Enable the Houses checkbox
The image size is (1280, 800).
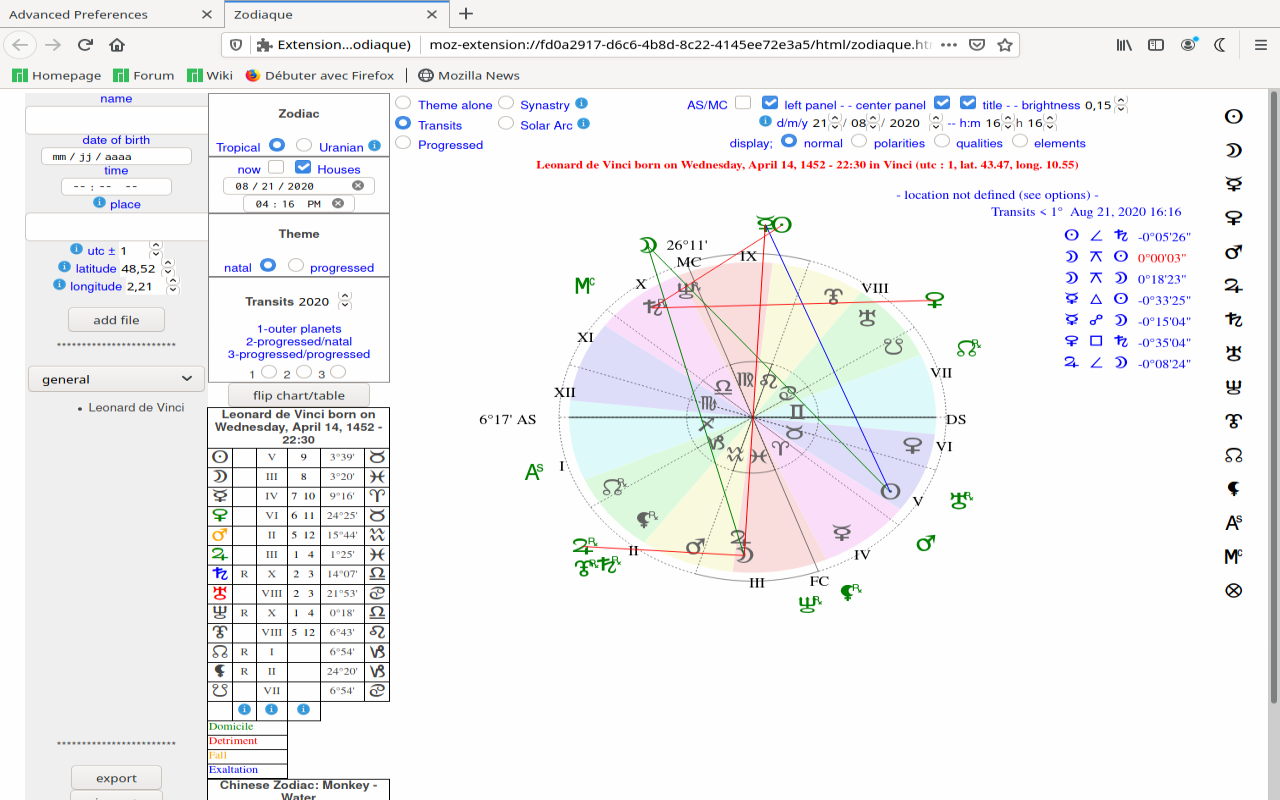[x=303, y=168]
